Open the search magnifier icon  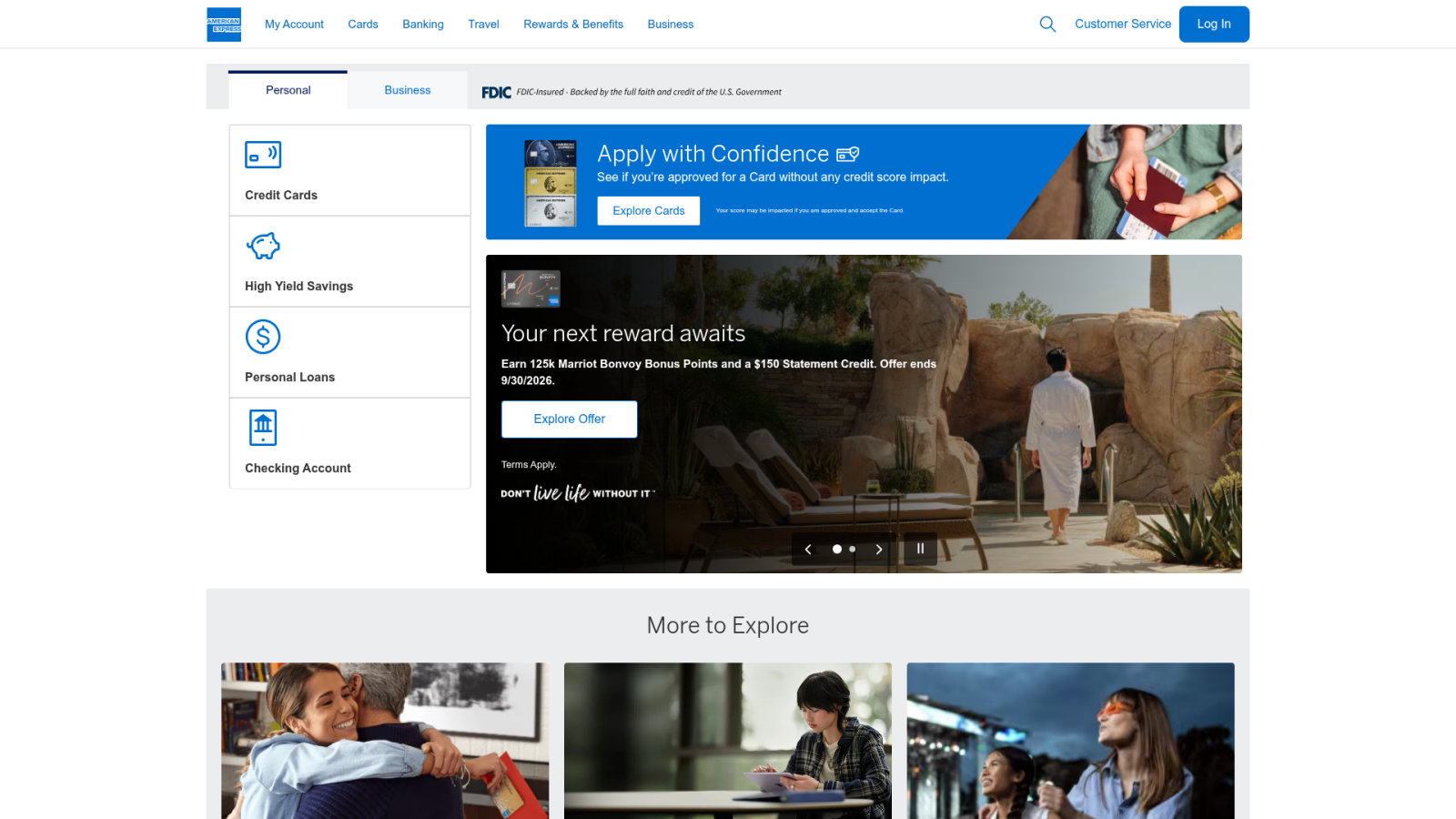[1047, 25]
